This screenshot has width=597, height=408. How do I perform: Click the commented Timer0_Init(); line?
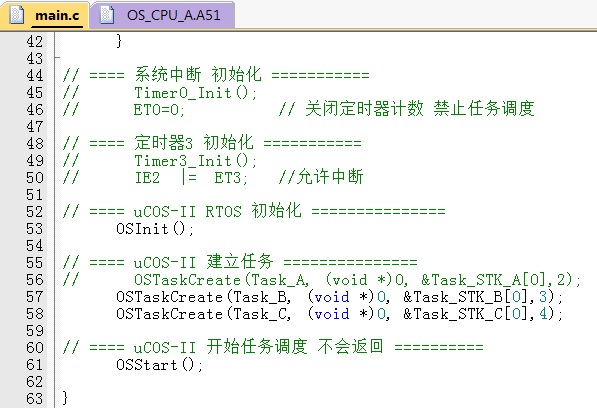(x=160, y=93)
